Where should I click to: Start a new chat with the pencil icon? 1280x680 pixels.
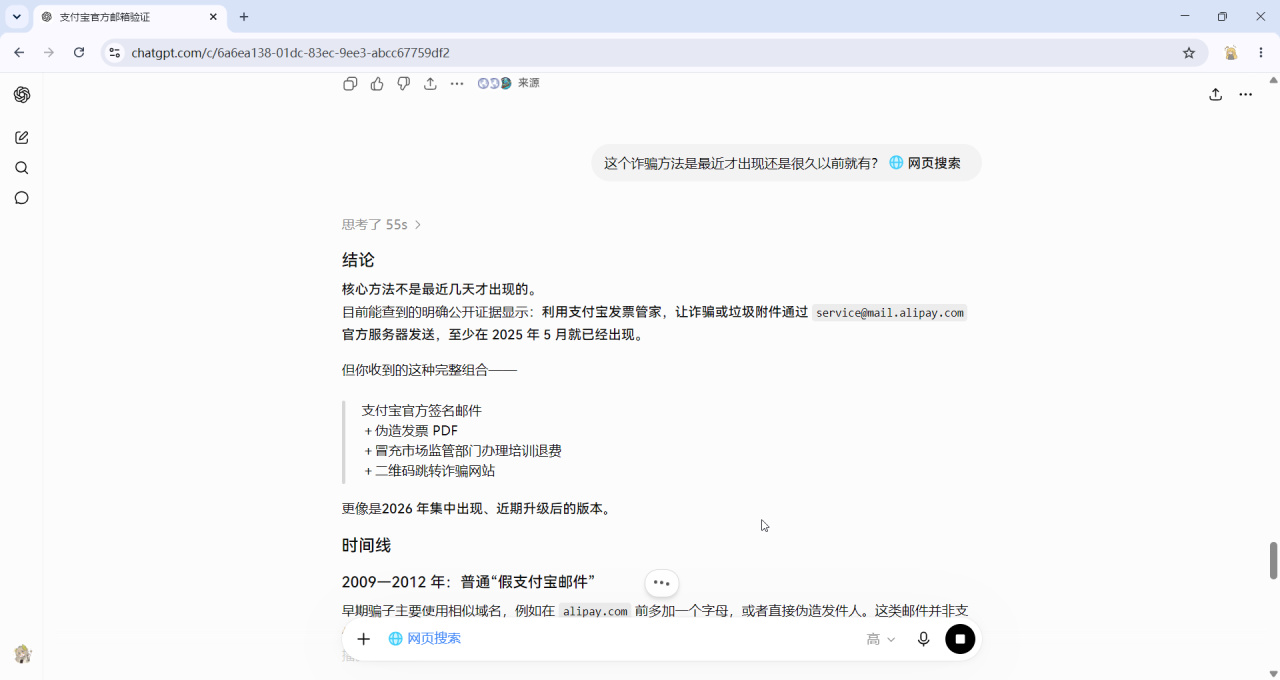point(22,138)
